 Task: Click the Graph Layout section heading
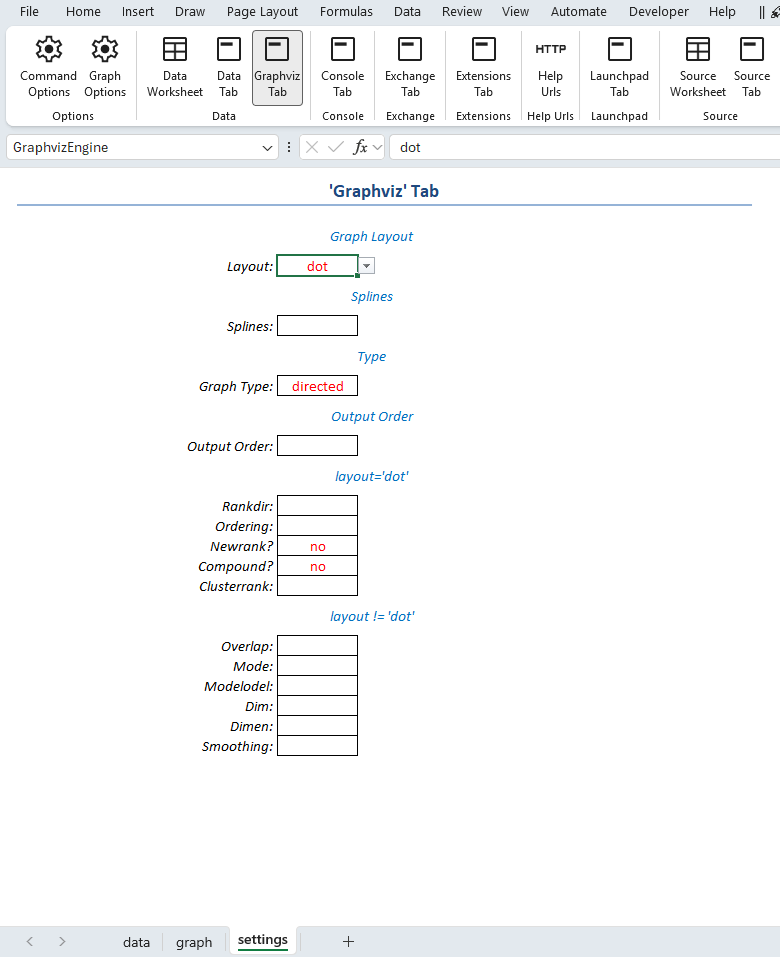371,236
